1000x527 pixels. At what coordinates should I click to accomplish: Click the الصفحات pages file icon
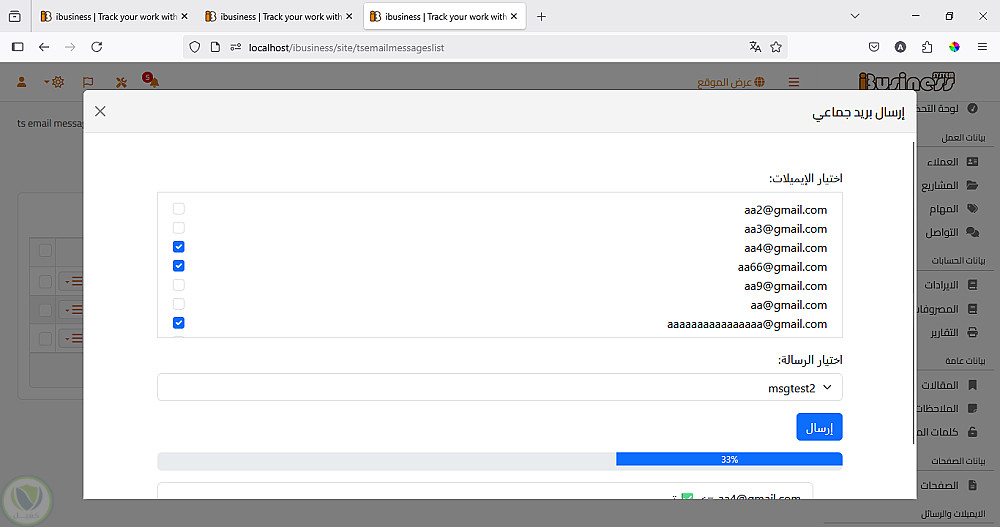(973, 486)
